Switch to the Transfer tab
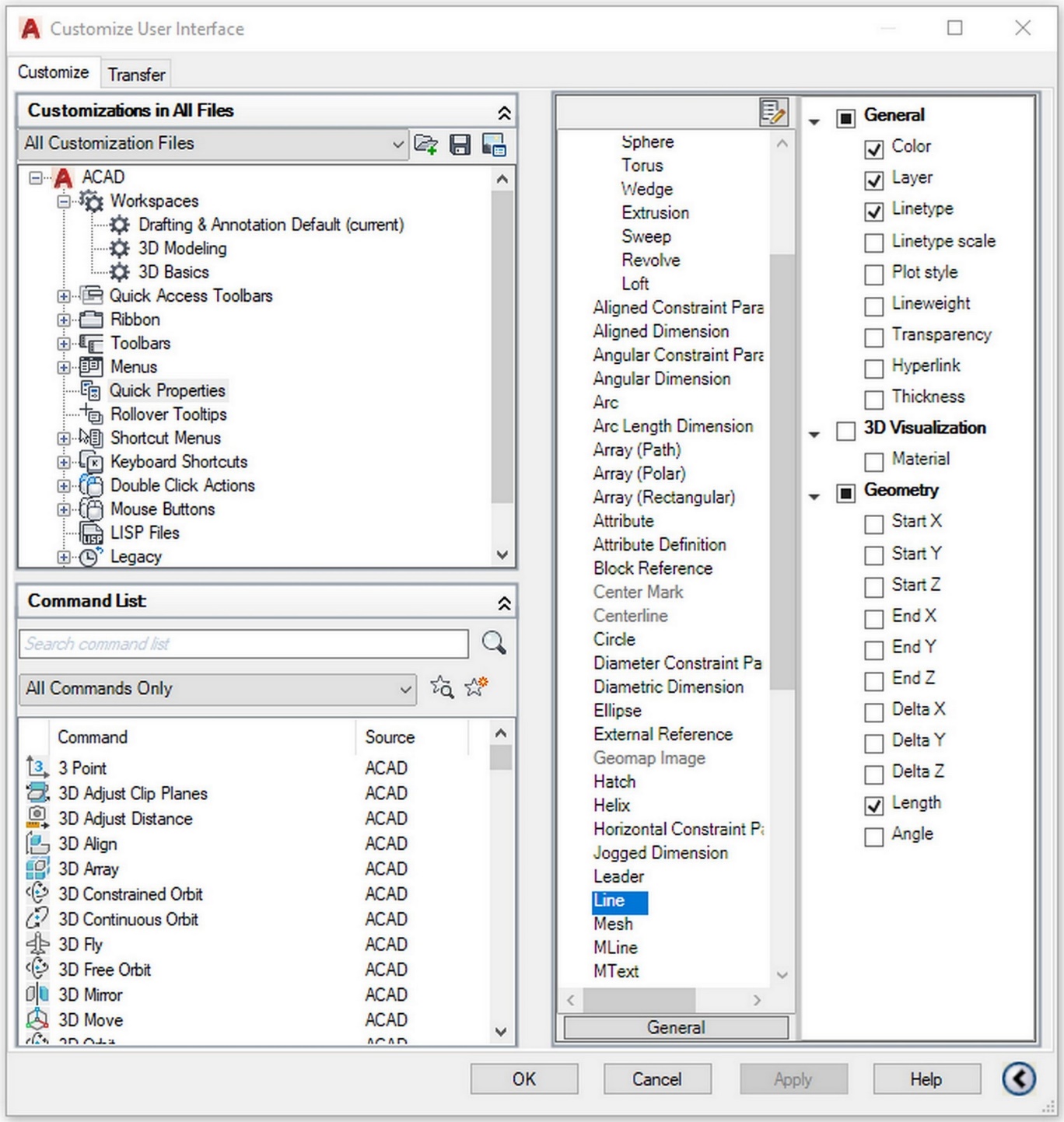 pyautogui.click(x=136, y=75)
